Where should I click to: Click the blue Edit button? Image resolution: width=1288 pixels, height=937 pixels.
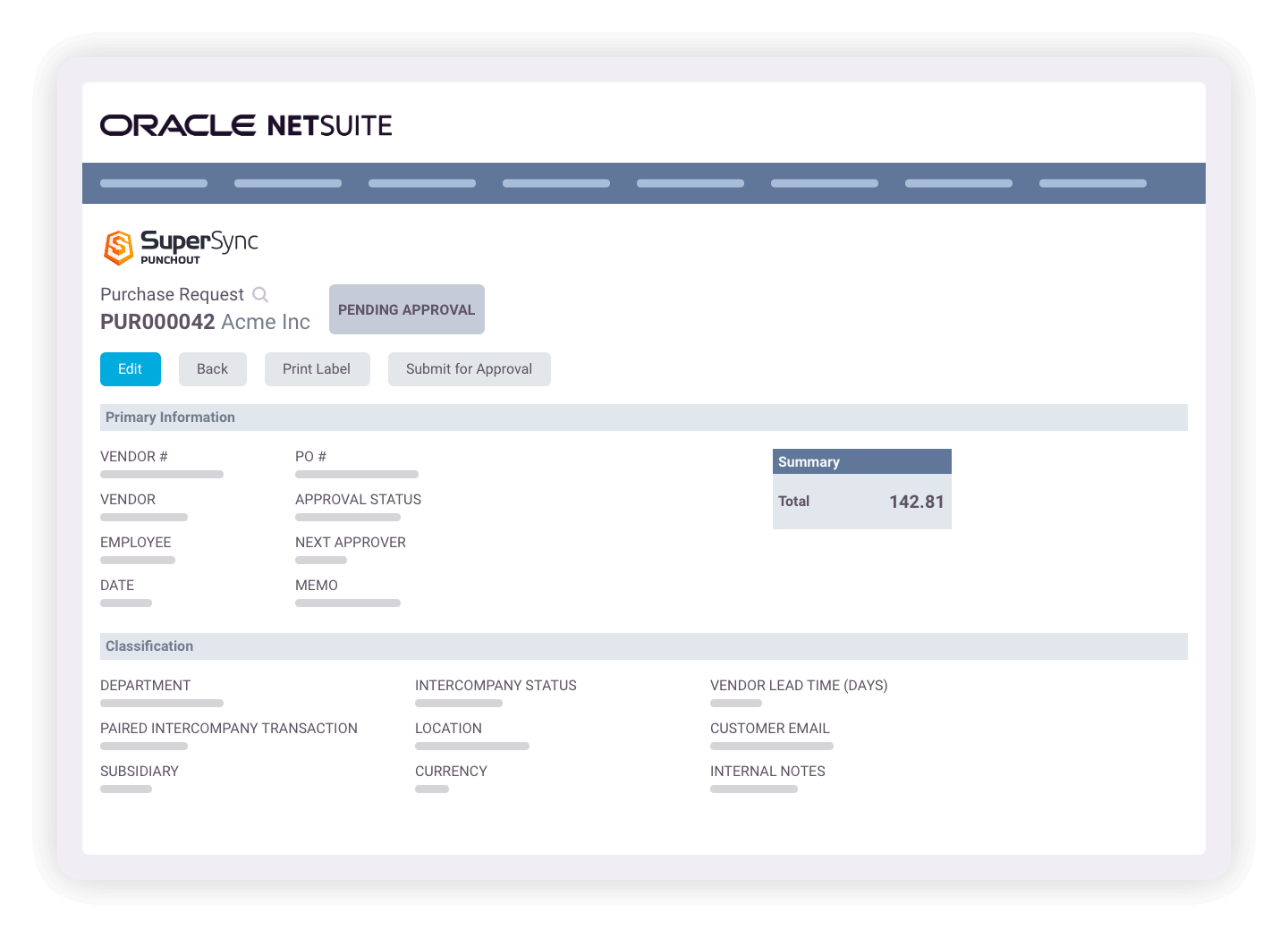[x=131, y=369]
